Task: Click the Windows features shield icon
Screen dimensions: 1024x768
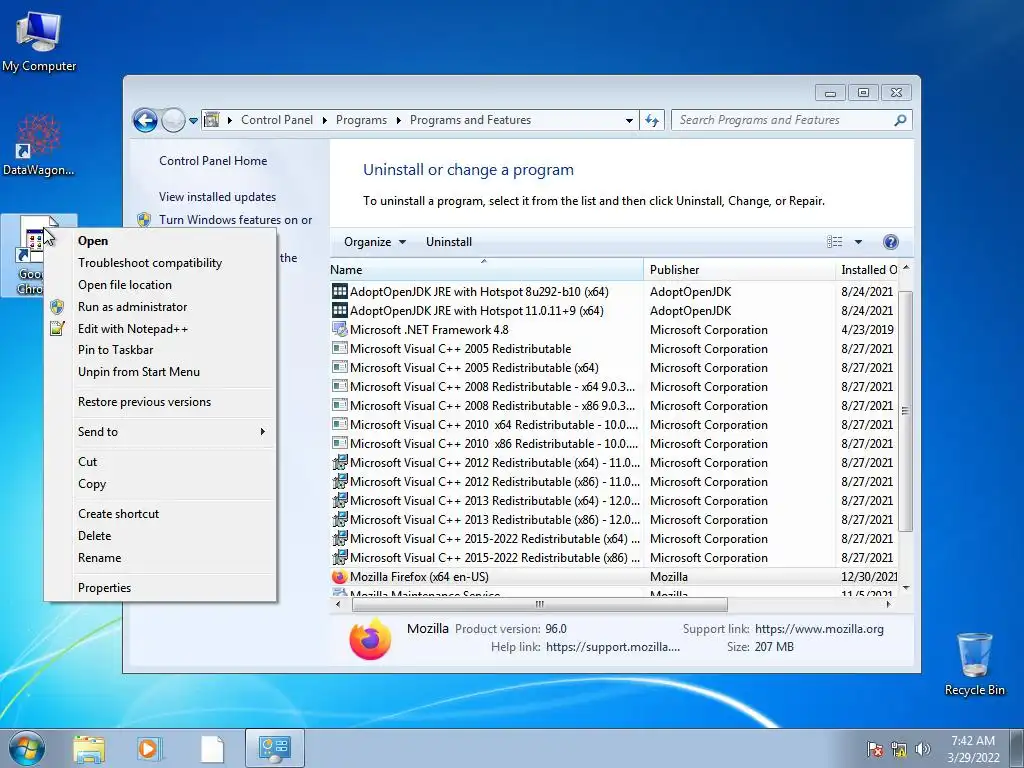Action: coord(144,220)
